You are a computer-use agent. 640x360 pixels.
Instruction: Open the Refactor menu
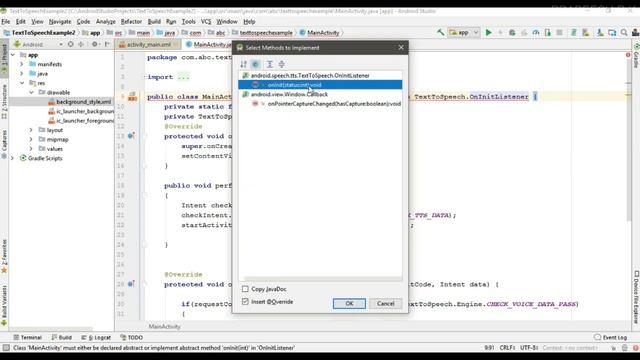point(131,22)
